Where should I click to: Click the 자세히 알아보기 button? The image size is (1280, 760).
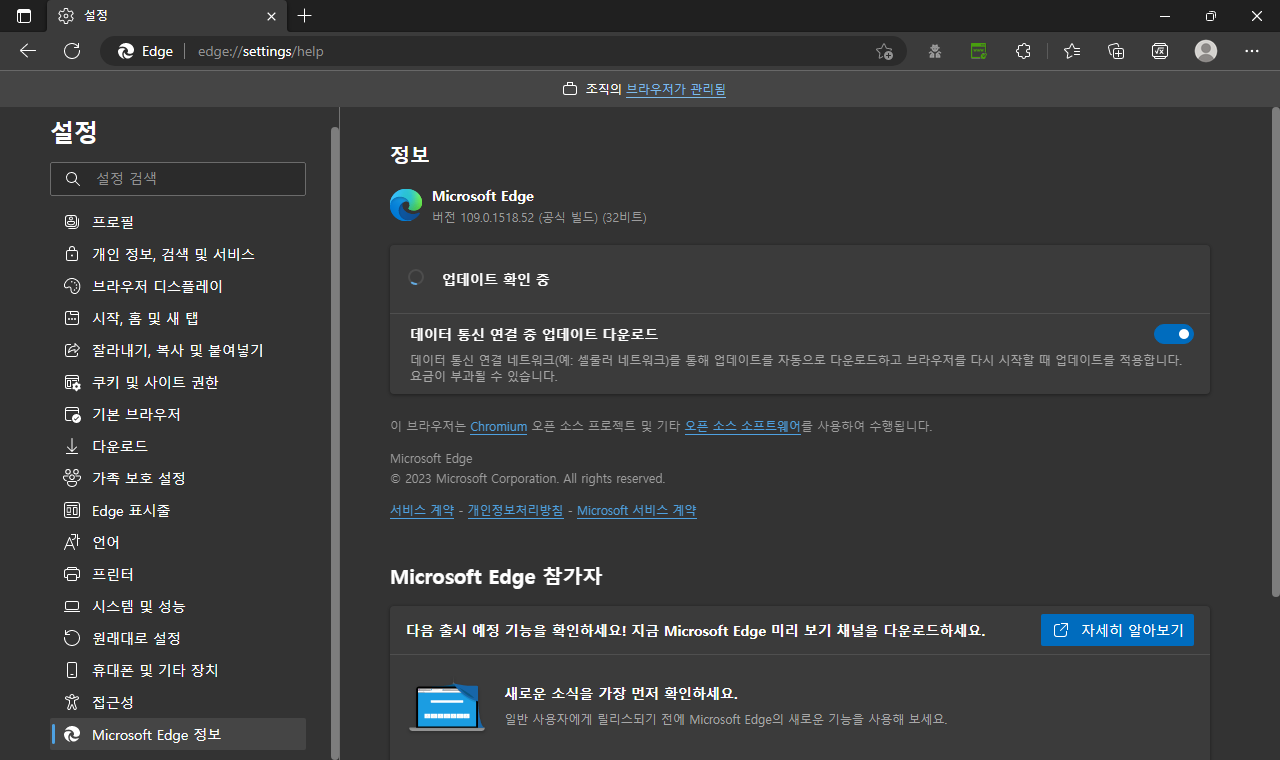(x=1117, y=630)
